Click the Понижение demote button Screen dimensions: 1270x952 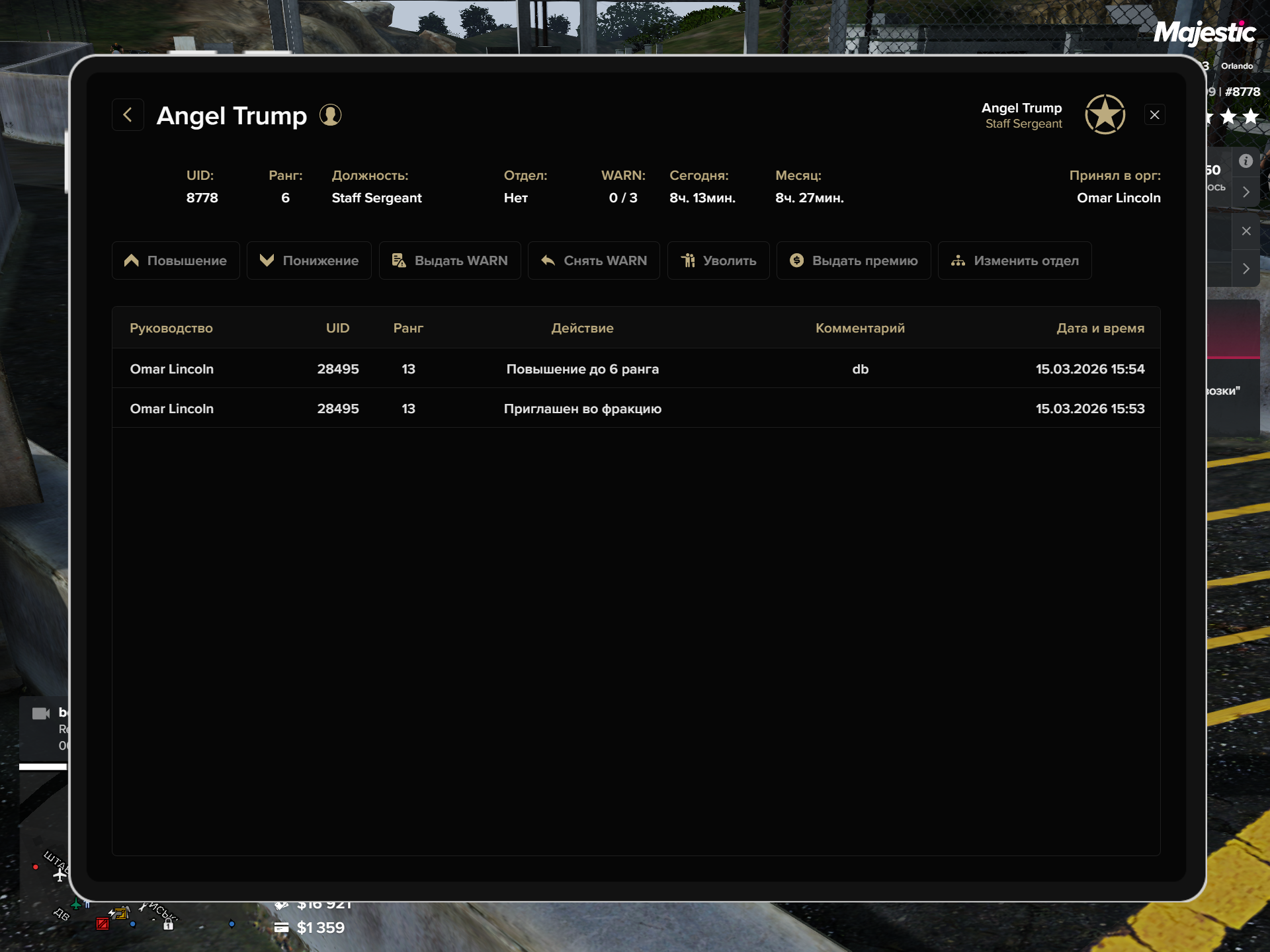pyautogui.click(x=309, y=260)
